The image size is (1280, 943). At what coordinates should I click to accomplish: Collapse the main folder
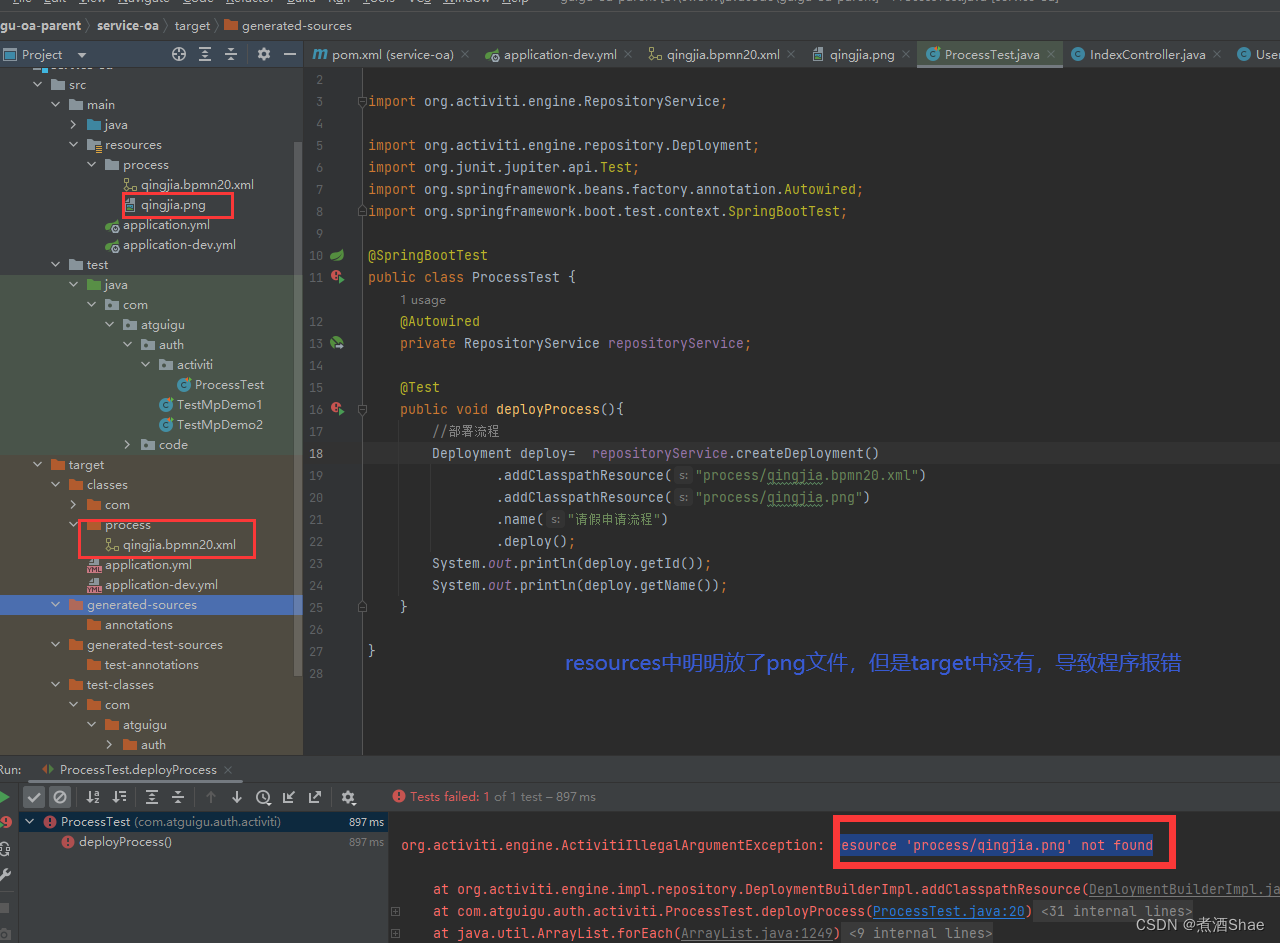tap(56, 105)
